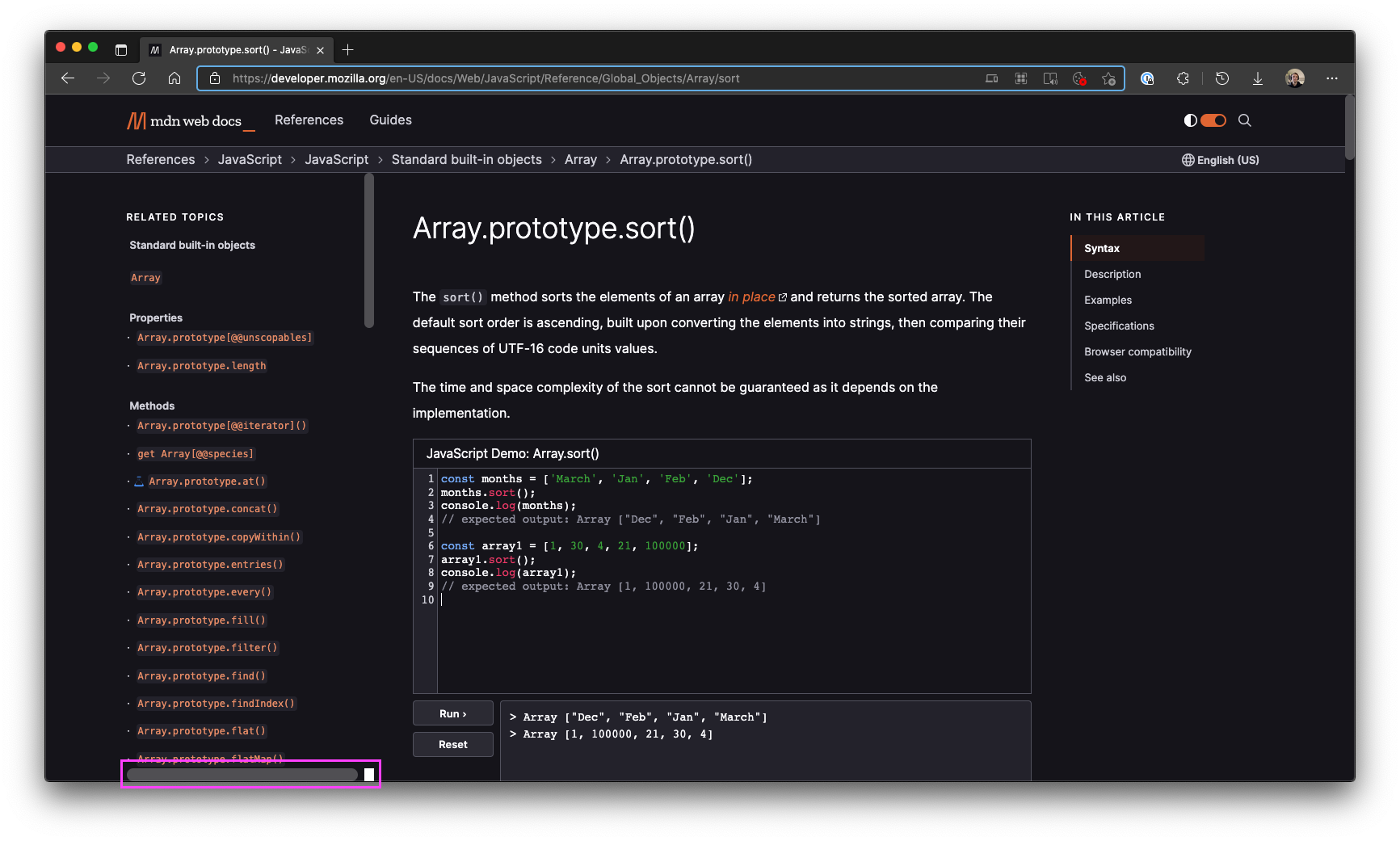Open Array.prototype.findIndex() sidebar link

[216, 704]
